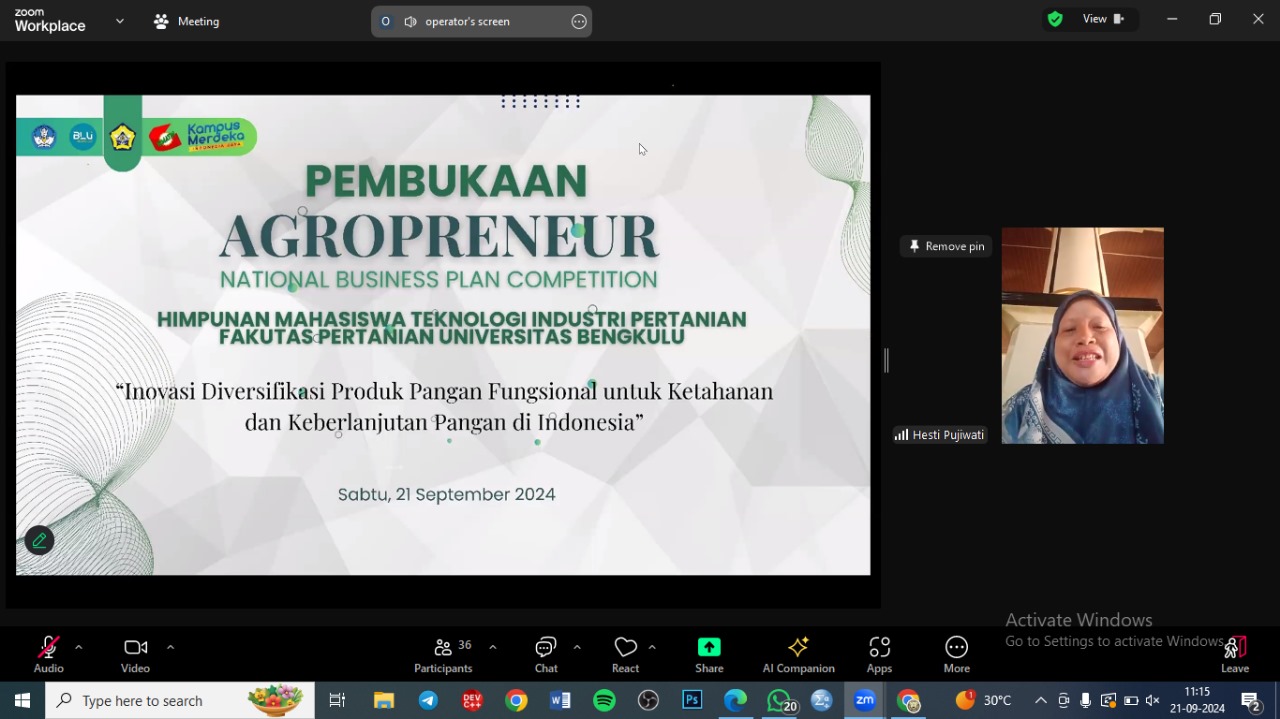1280x719 pixels.
Task: Open Windows Start menu
Action: pyautogui.click(x=22, y=700)
